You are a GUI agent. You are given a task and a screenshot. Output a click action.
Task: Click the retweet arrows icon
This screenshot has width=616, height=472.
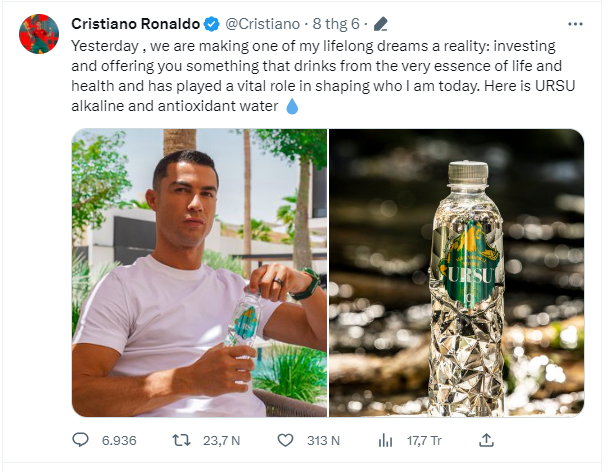tap(182, 440)
